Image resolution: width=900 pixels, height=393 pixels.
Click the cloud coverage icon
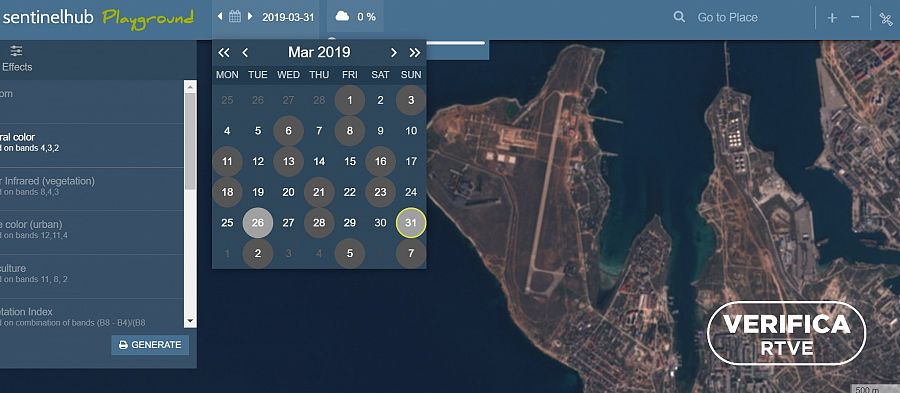pyautogui.click(x=342, y=17)
